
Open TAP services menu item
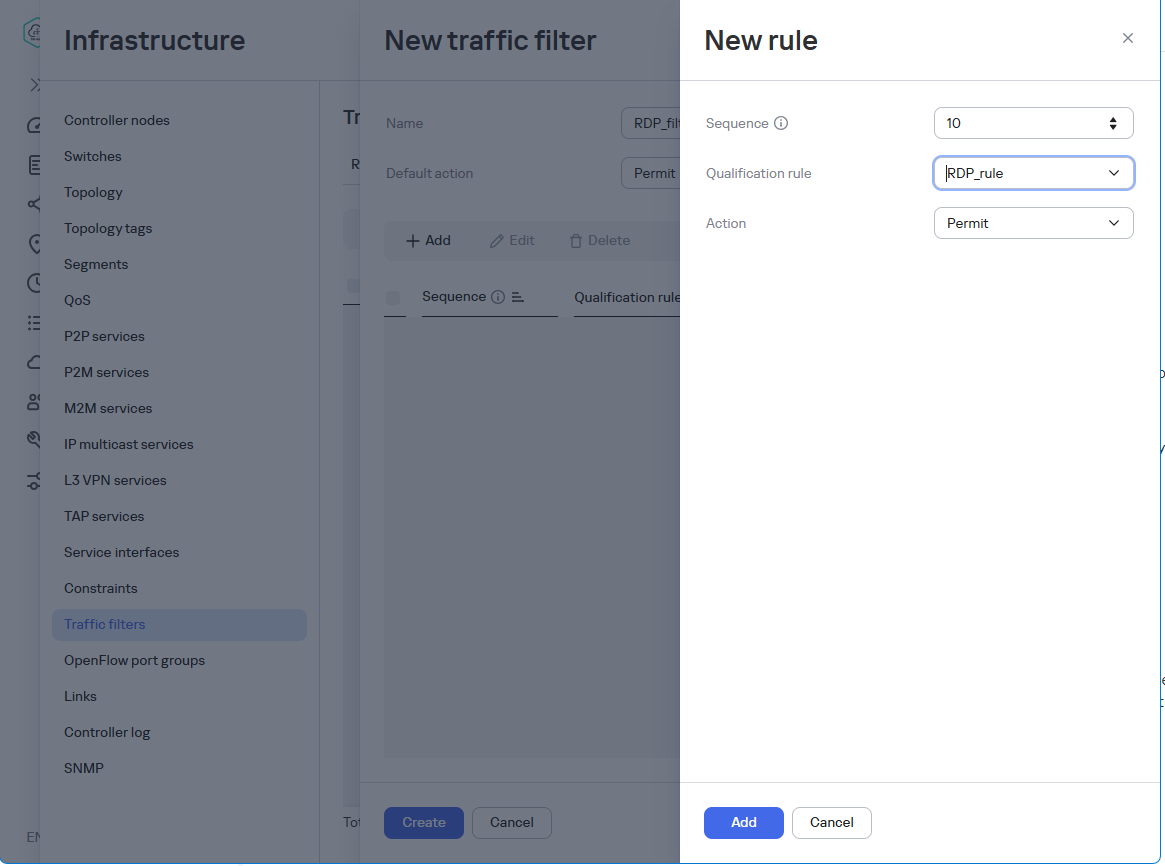coord(104,517)
